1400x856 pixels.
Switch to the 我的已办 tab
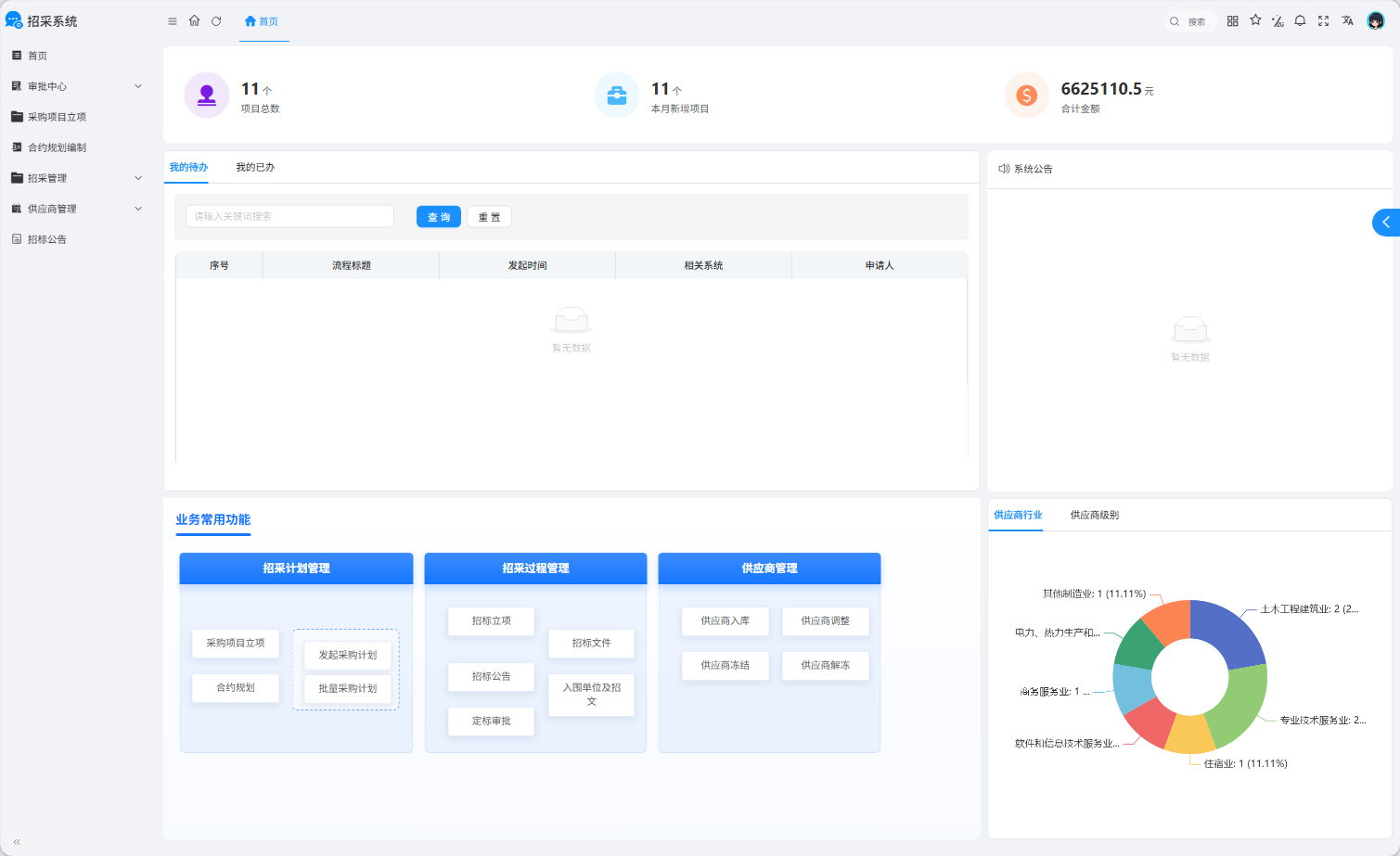tap(255, 167)
